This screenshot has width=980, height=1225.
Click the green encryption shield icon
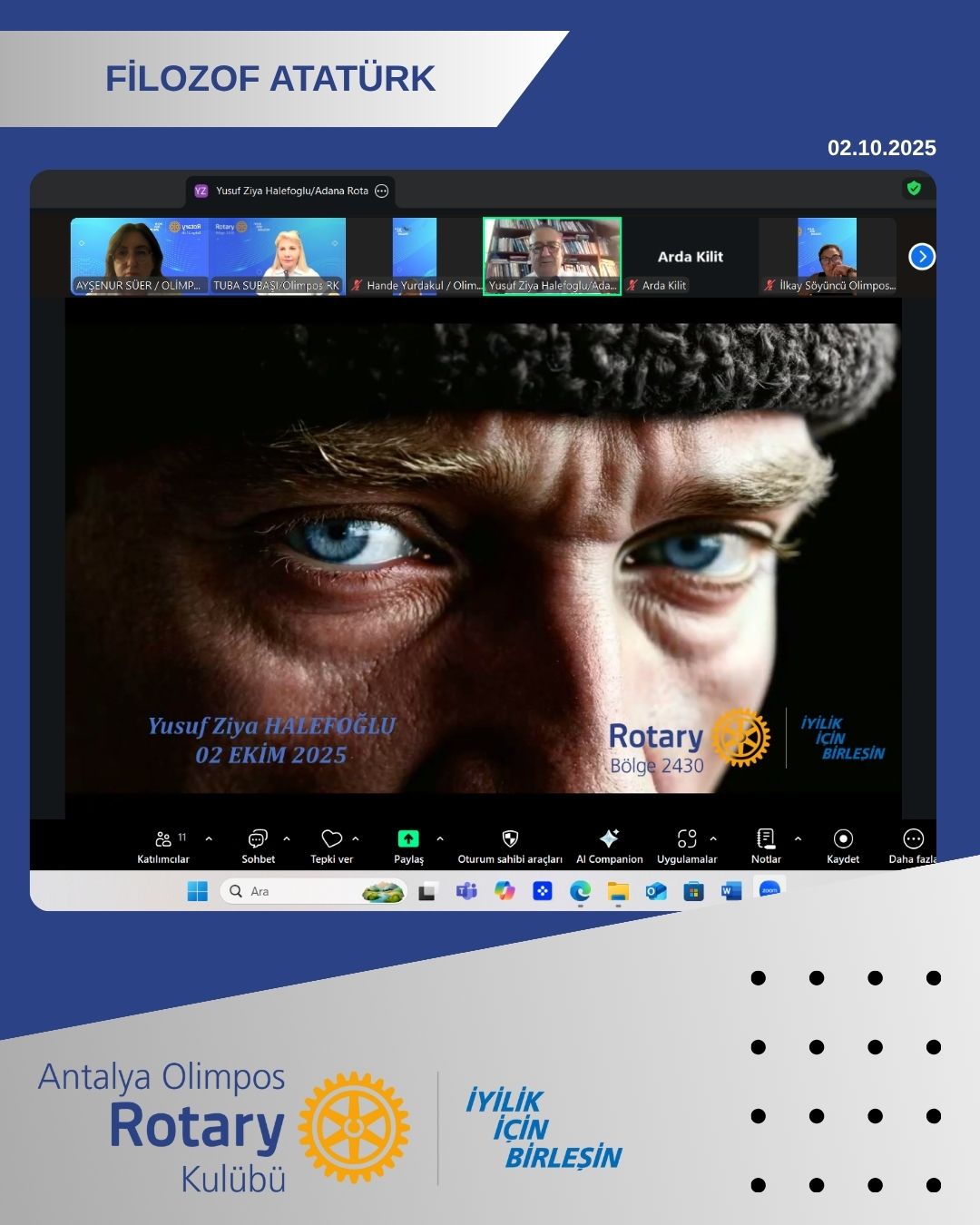914,188
